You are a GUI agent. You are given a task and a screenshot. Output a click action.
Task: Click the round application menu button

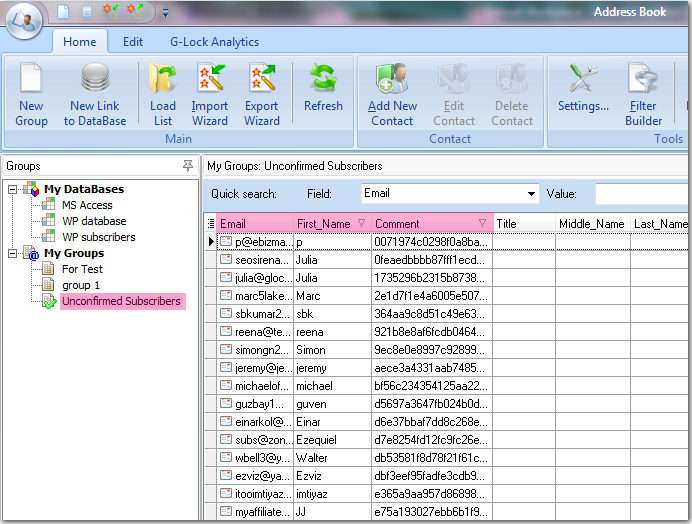point(24,21)
